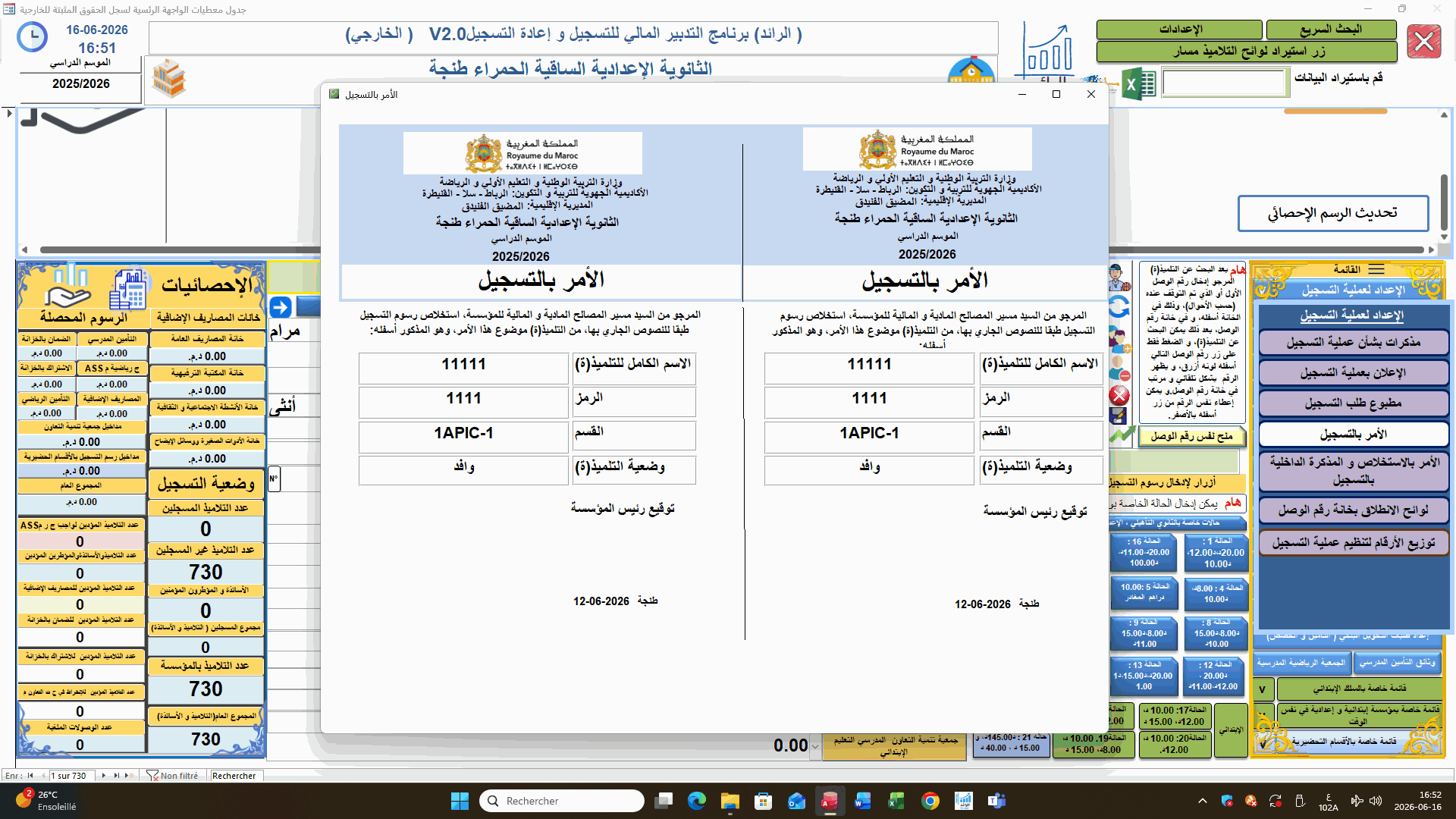Click تحديث الرسم الإحصائي update chart button
Image resolution: width=1456 pixels, height=819 pixels.
coord(1333,213)
